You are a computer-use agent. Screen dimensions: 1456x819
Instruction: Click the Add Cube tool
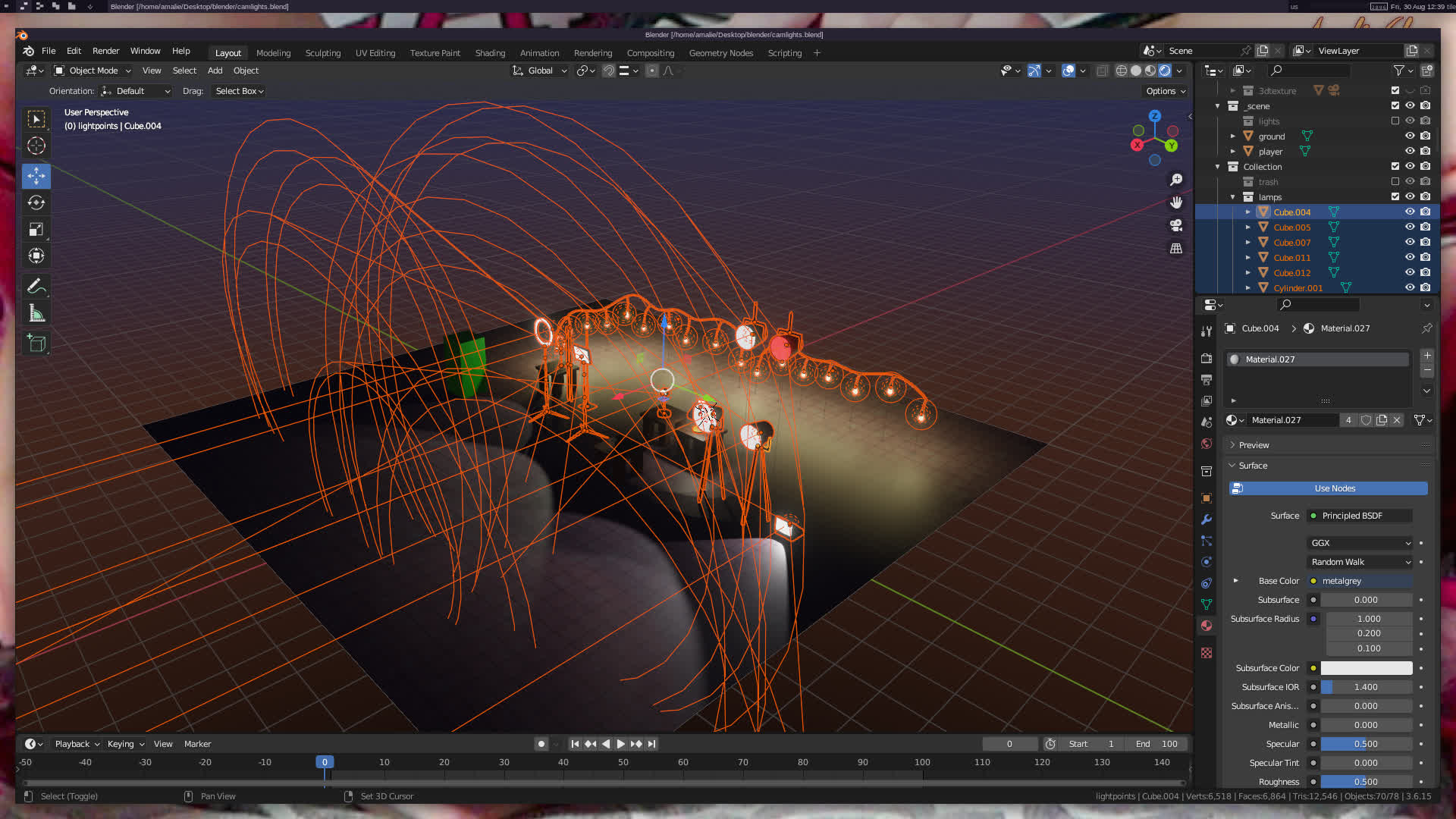(x=36, y=344)
